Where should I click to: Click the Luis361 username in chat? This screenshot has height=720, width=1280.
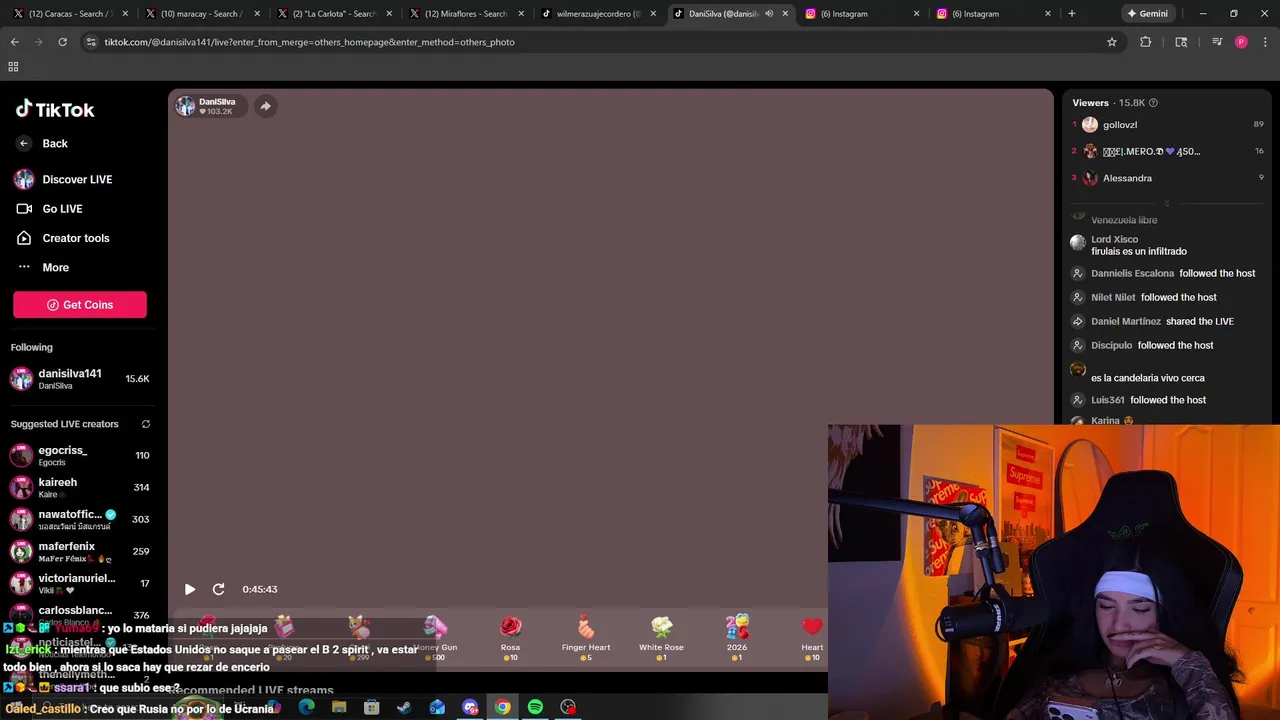pyautogui.click(x=1108, y=400)
